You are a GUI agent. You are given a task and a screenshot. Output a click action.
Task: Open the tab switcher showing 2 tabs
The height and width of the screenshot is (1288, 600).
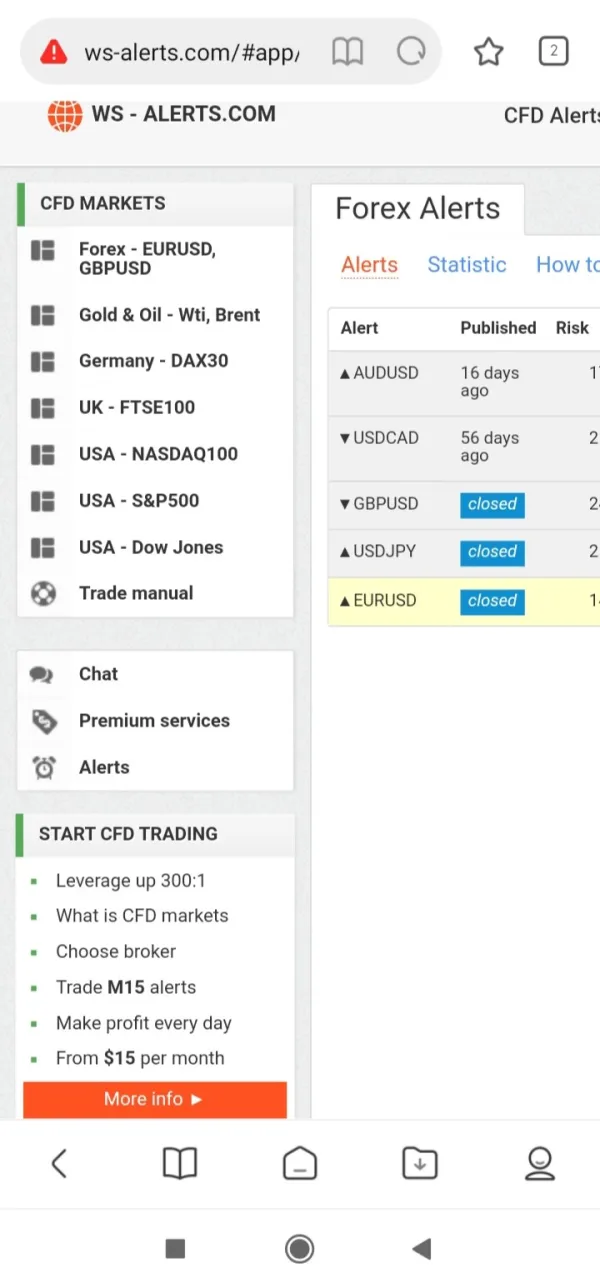pos(553,51)
